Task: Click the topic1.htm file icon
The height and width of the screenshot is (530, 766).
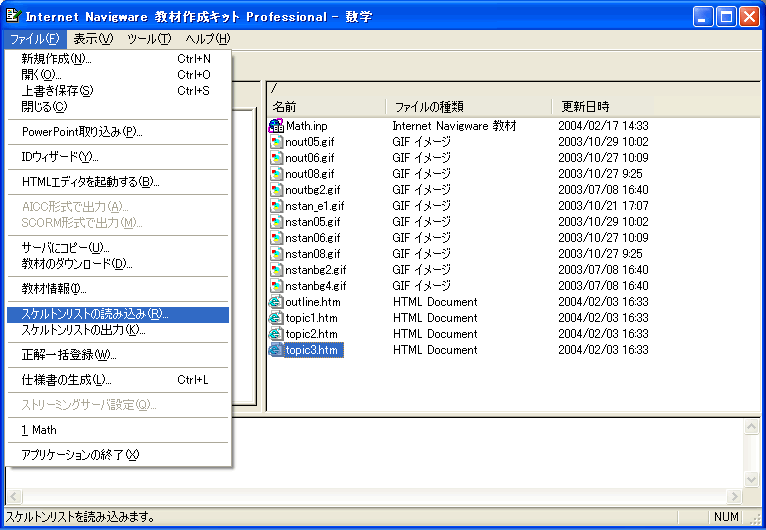Action: point(277,318)
